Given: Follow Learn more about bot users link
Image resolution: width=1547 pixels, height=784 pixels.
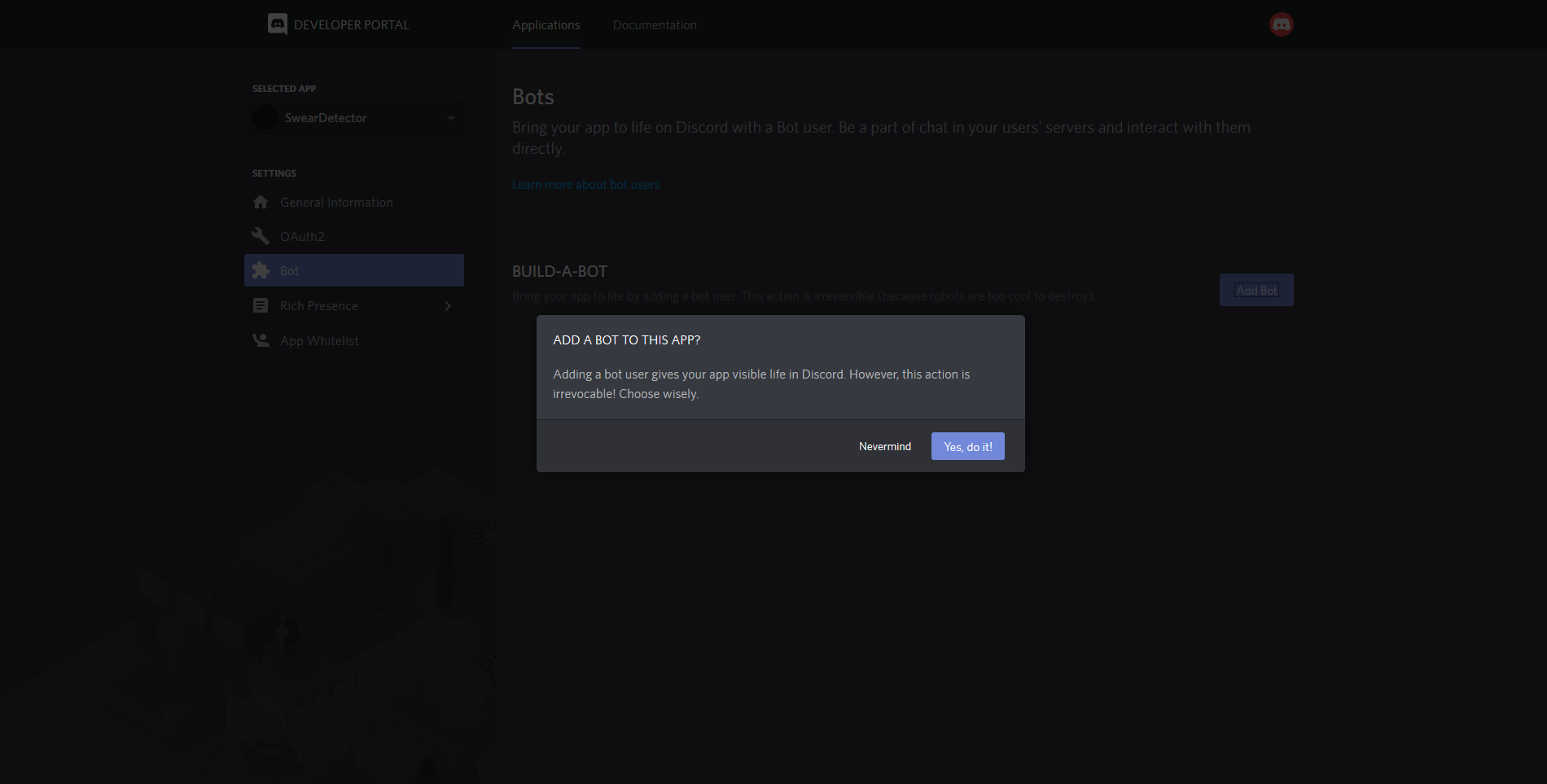Looking at the screenshot, I should [x=586, y=185].
